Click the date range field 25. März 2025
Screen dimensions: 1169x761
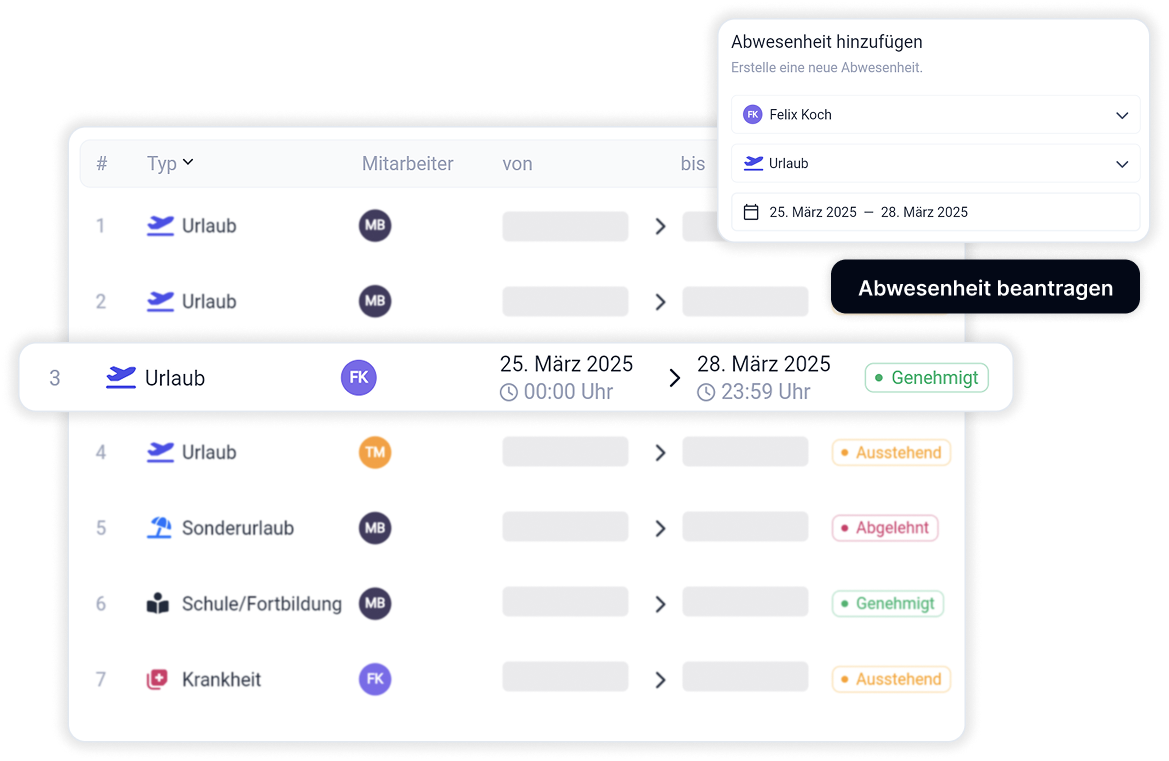935,212
